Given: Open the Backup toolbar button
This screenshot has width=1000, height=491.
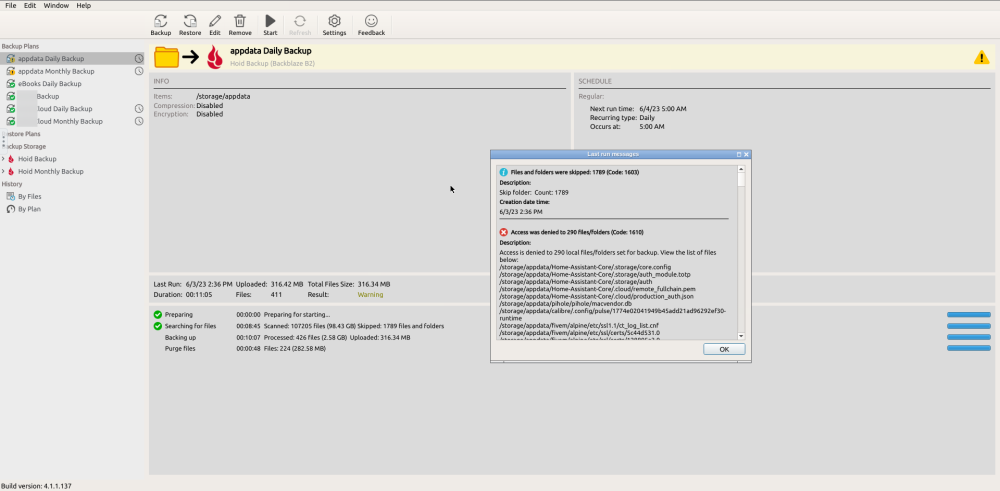Looking at the screenshot, I should tap(161, 25).
